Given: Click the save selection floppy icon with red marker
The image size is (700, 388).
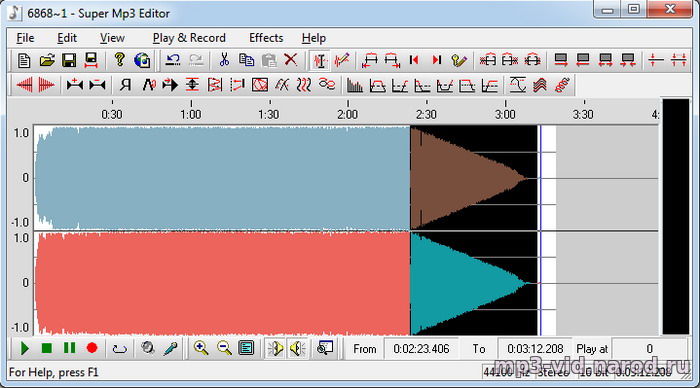Looking at the screenshot, I should click(91, 60).
